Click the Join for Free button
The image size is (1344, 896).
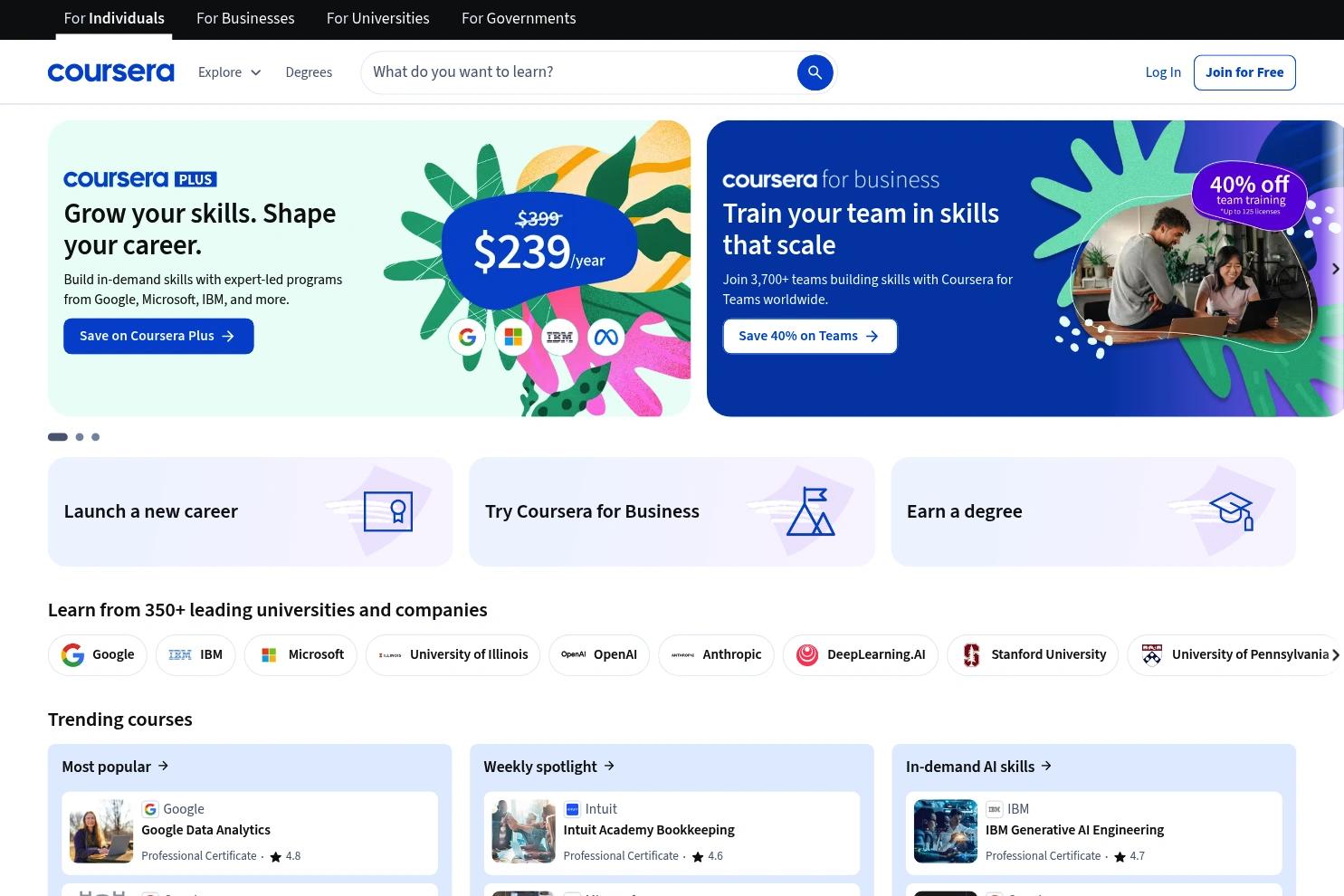point(1244,72)
